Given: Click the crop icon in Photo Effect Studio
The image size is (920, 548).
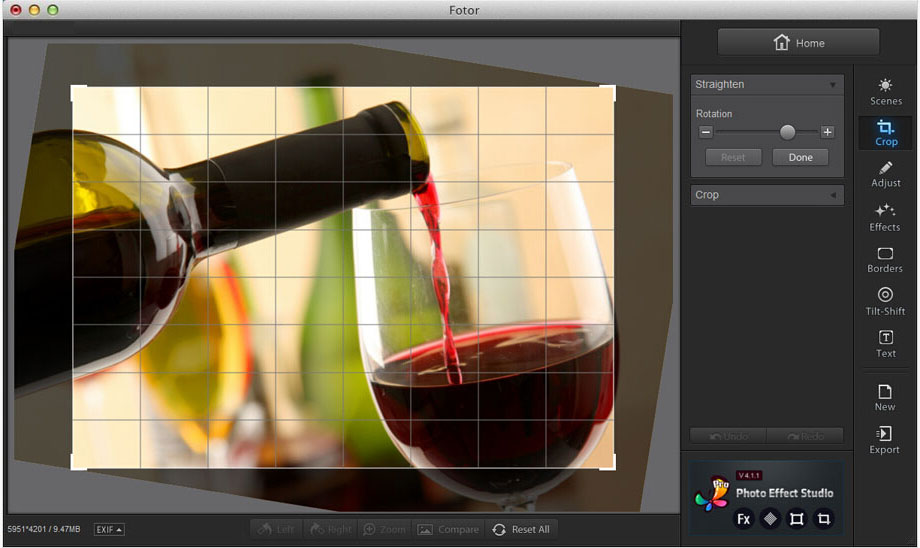Looking at the screenshot, I should [x=823, y=519].
